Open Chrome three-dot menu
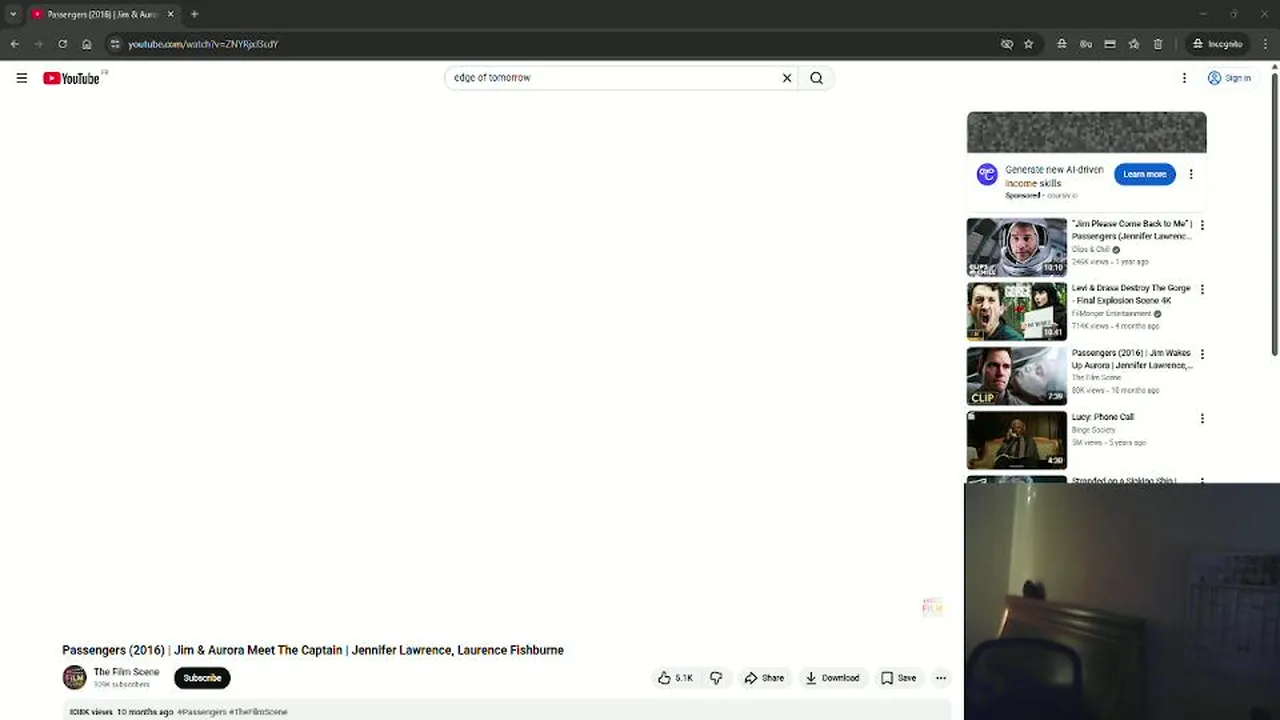The image size is (1280, 720). pyautogui.click(x=1266, y=44)
